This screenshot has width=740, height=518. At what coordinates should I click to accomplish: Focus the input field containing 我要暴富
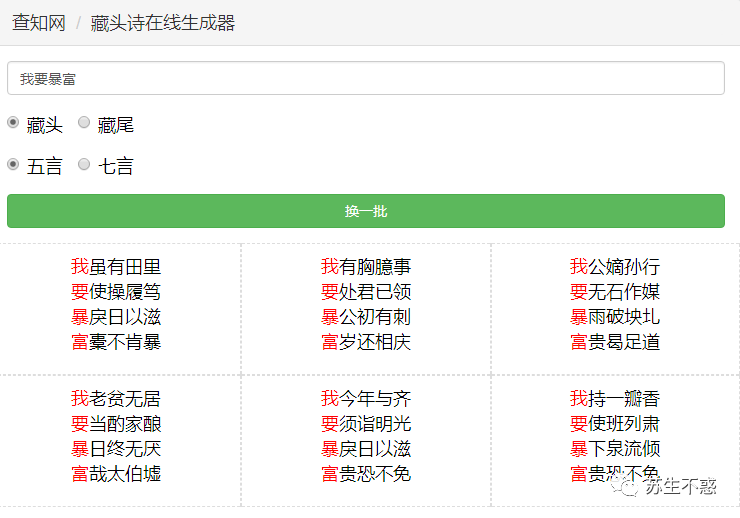coord(366,78)
